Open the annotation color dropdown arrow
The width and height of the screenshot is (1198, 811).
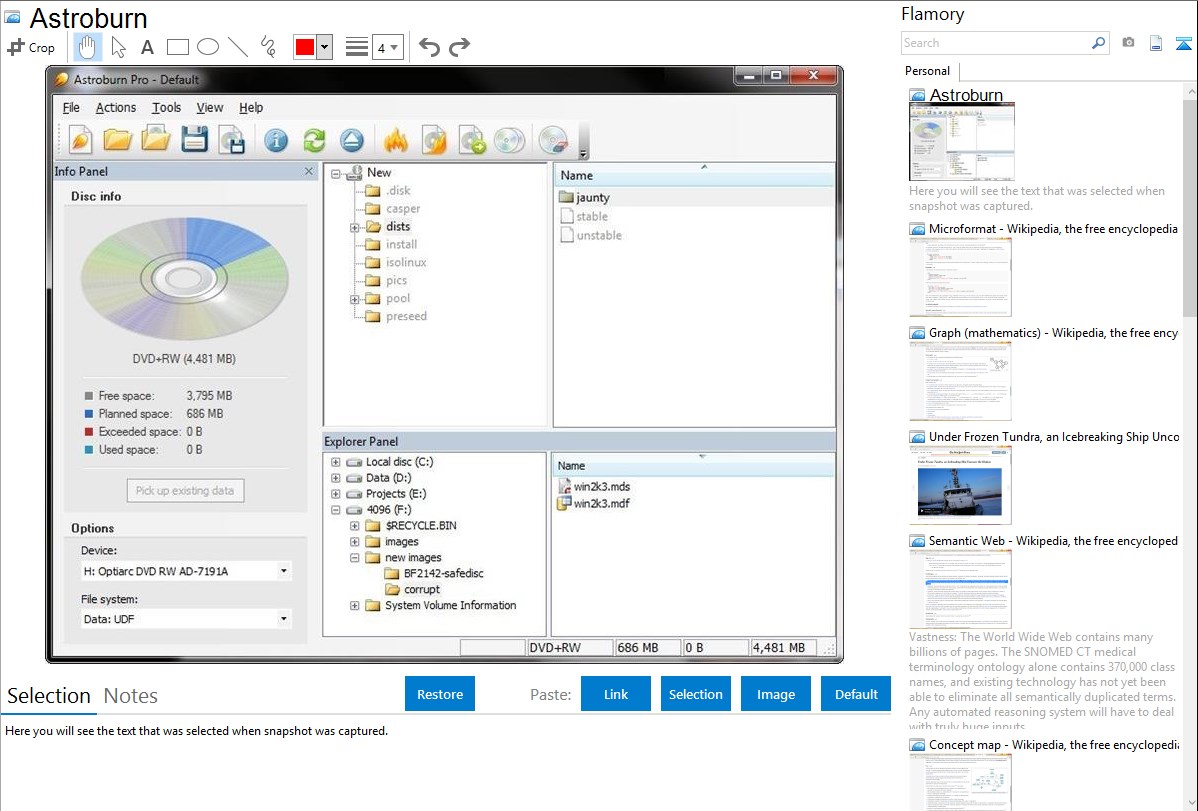pos(325,47)
